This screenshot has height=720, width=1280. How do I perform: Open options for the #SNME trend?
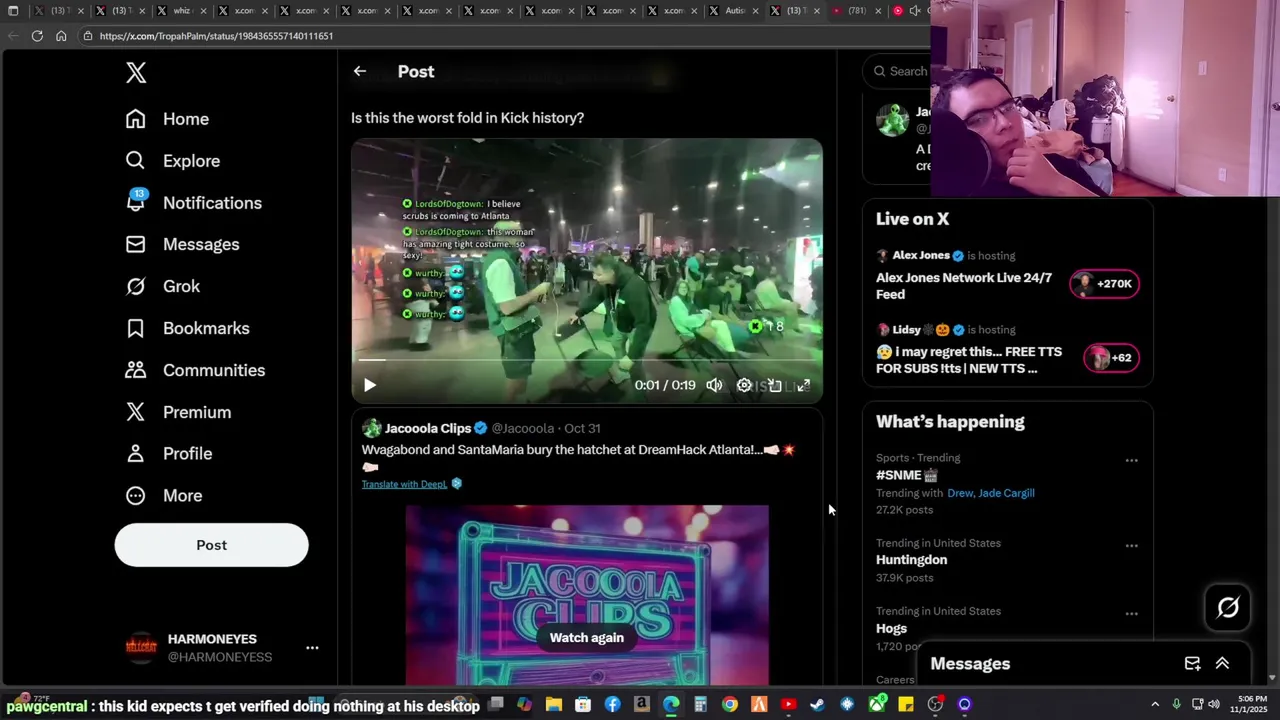coord(1131,461)
